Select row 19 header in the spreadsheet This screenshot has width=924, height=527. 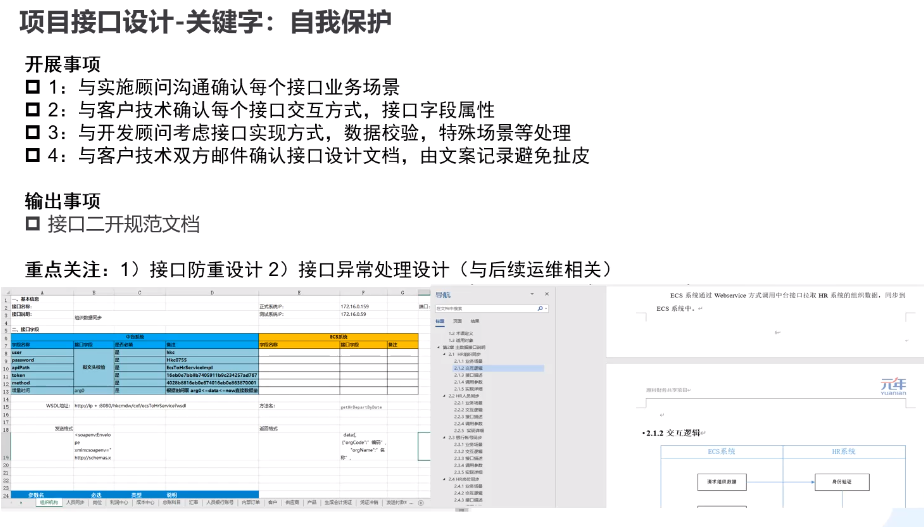coord(5,447)
